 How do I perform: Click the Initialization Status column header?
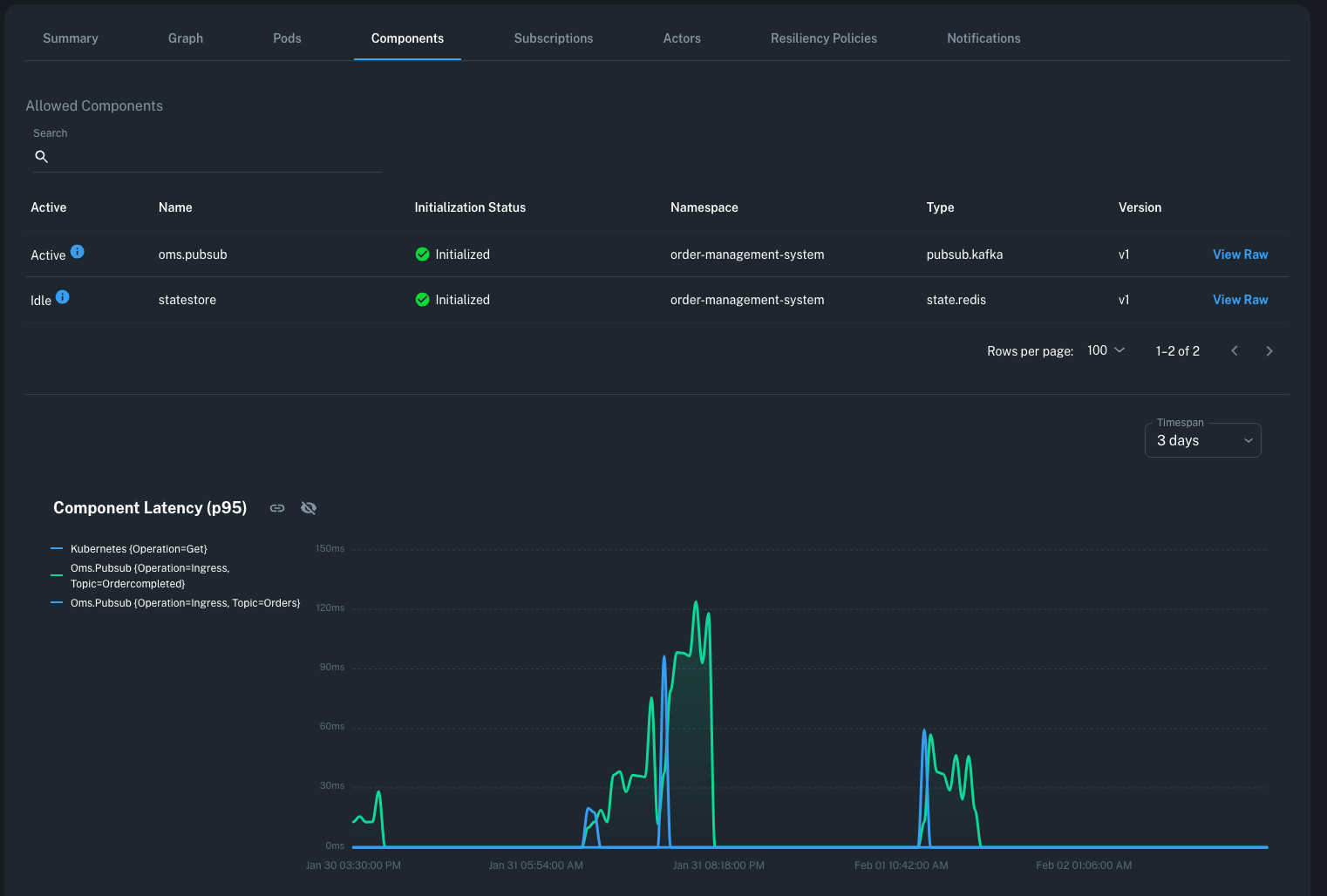pyautogui.click(x=470, y=207)
